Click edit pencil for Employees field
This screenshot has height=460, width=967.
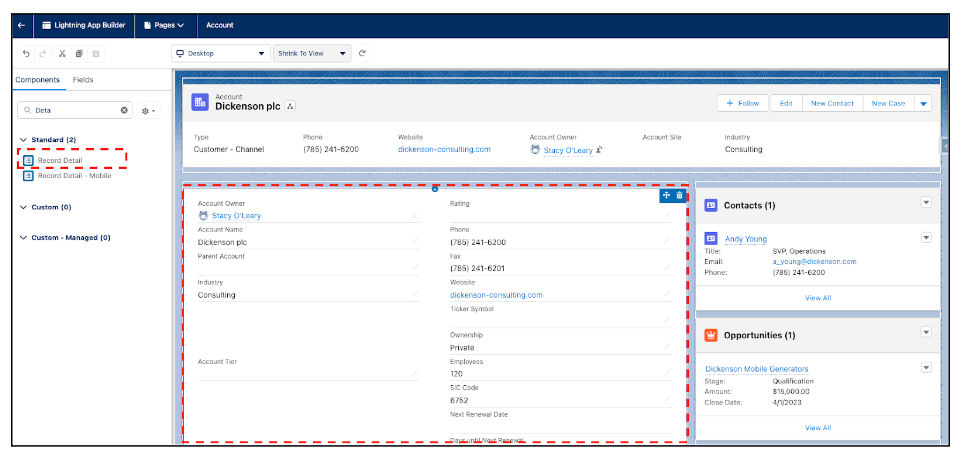pos(667,372)
